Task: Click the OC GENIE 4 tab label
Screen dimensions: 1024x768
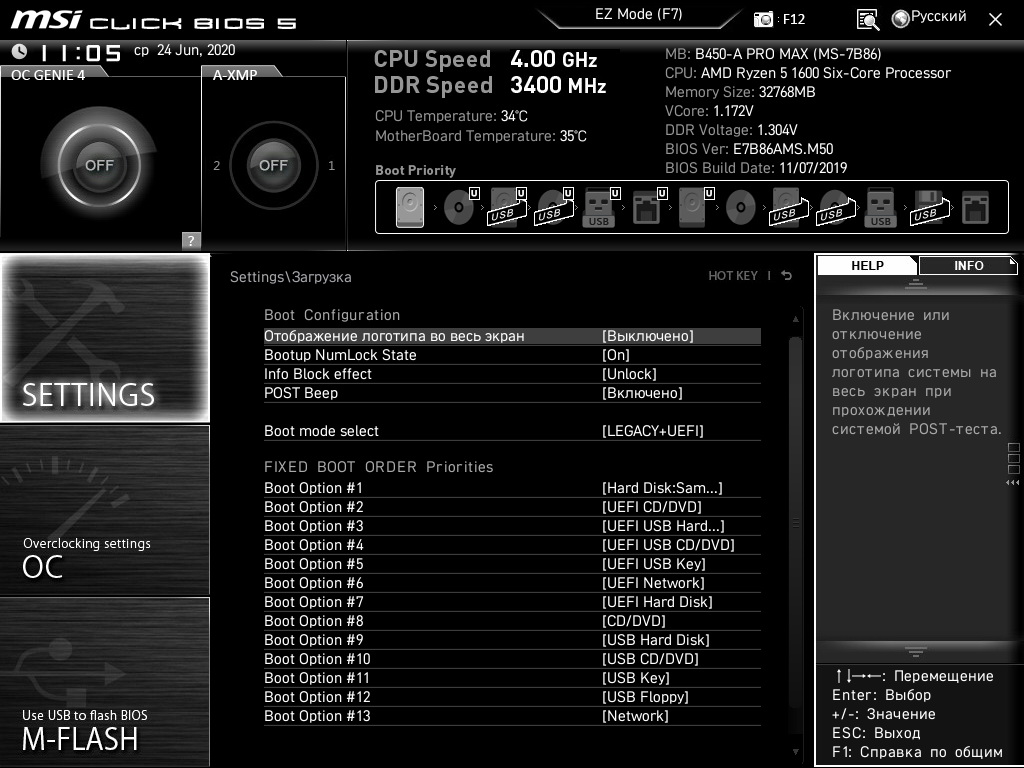Action: pos(48,75)
